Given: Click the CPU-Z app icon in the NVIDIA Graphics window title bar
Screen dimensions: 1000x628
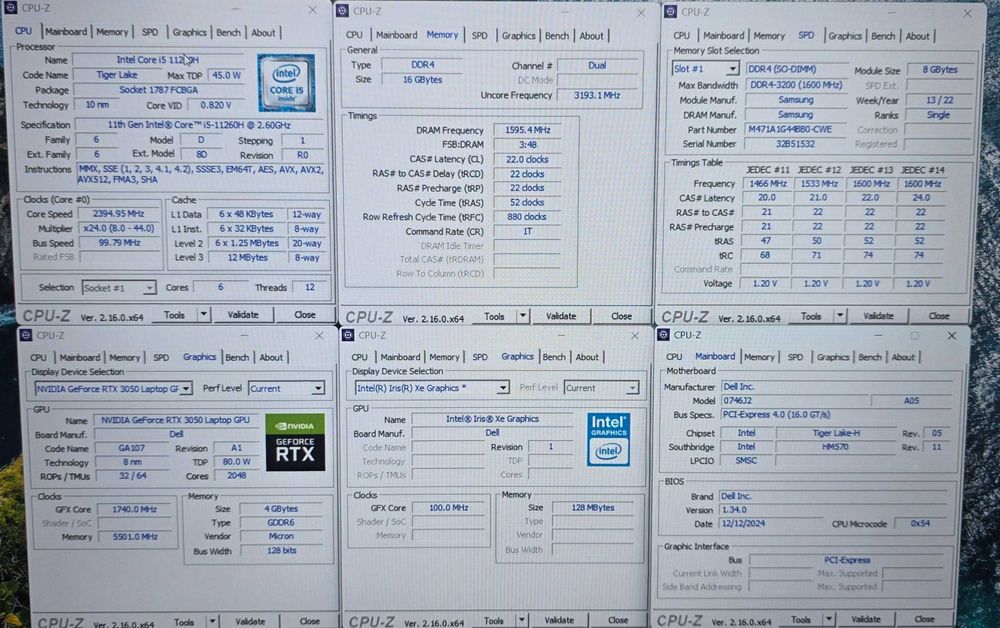Looking at the screenshot, I should [26, 335].
